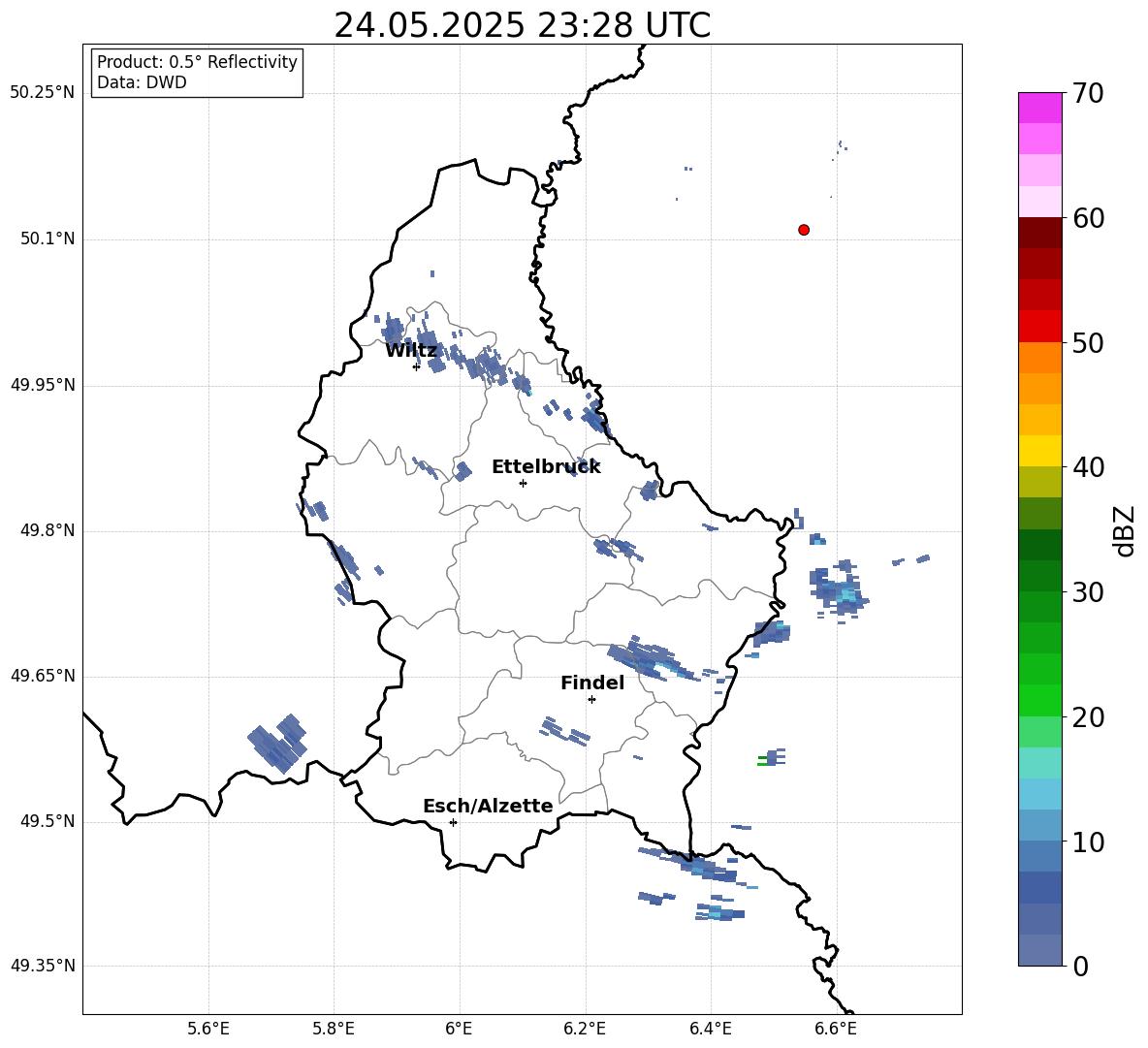The height and width of the screenshot is (1048, 1148).
Task: Click the 50.25°N latitude label
Action: tap(42, 93)
